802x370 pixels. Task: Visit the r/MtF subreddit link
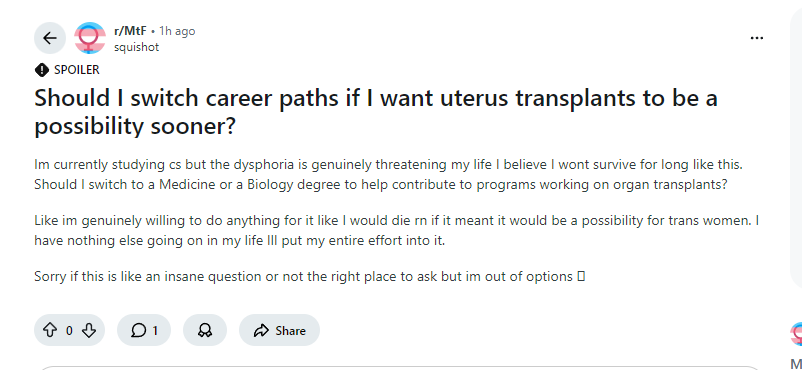tap(130, 31)
